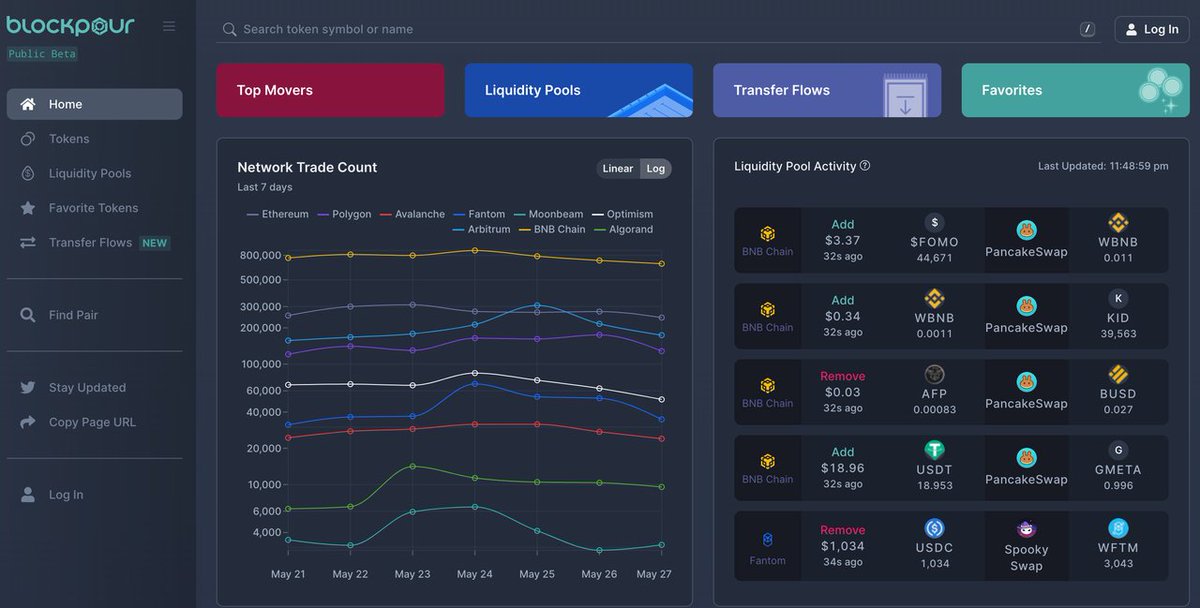This screenshot has height=608, width=1200.
Task: Focus the search token symbol field
Action: 660,30
